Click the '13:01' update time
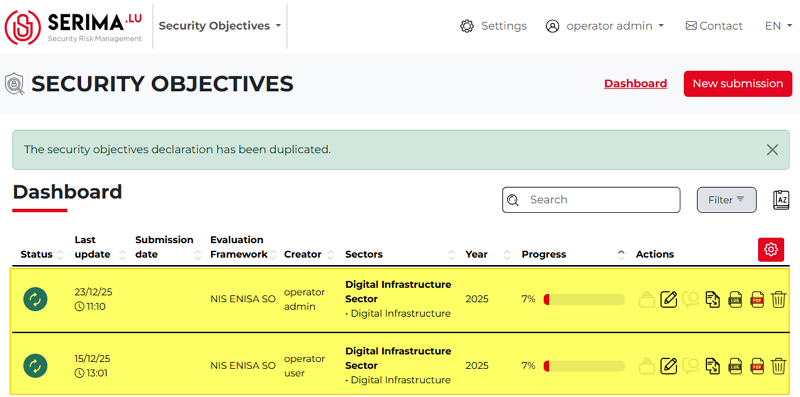 coord(96,374)
